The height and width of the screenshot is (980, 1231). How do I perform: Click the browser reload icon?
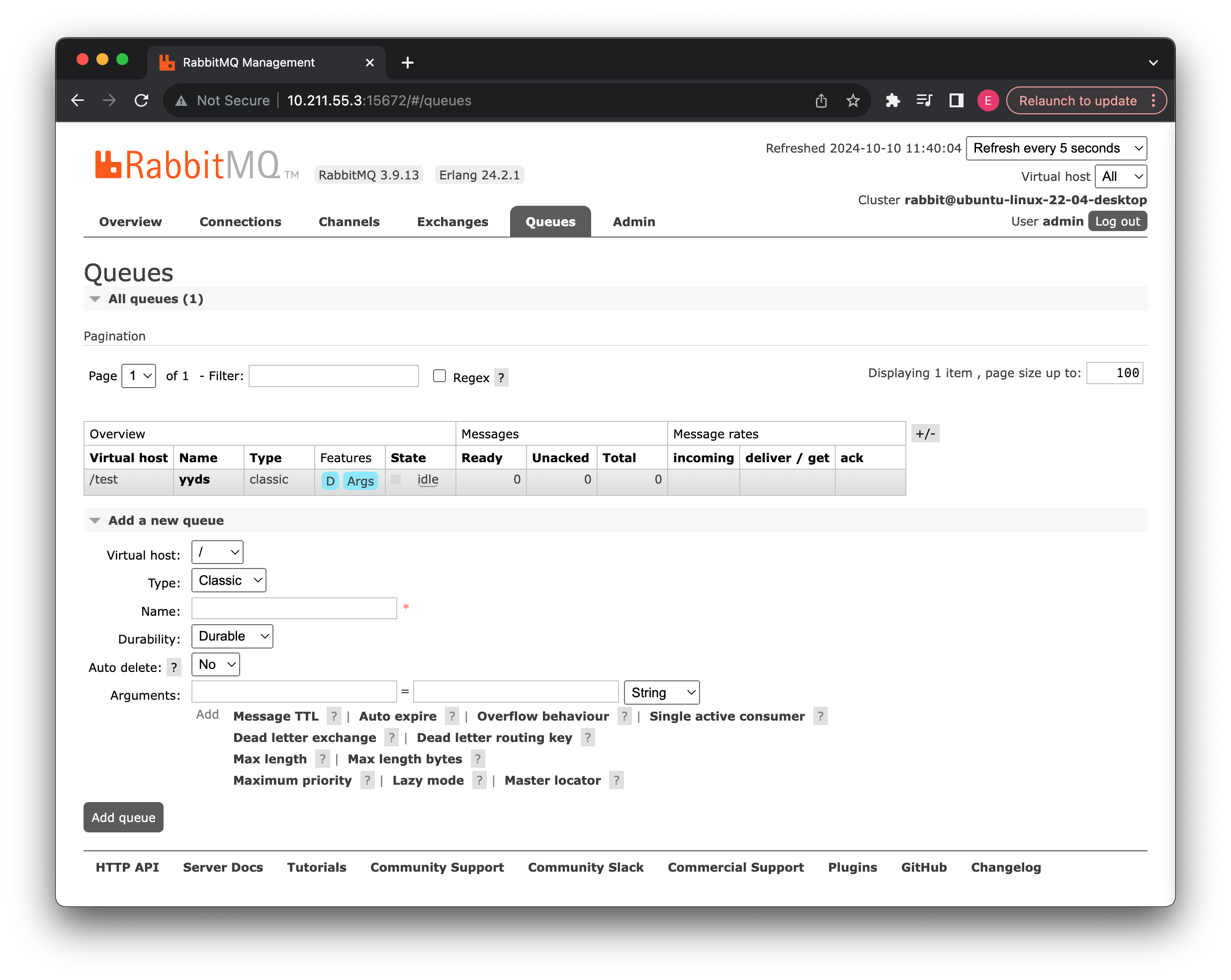142,100
